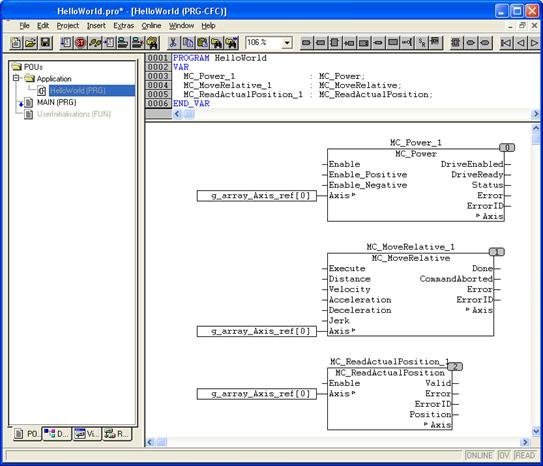The width and height of the screenshot is (543, 466).
Task: Click the New file toolbar icon
Action: 16,43
